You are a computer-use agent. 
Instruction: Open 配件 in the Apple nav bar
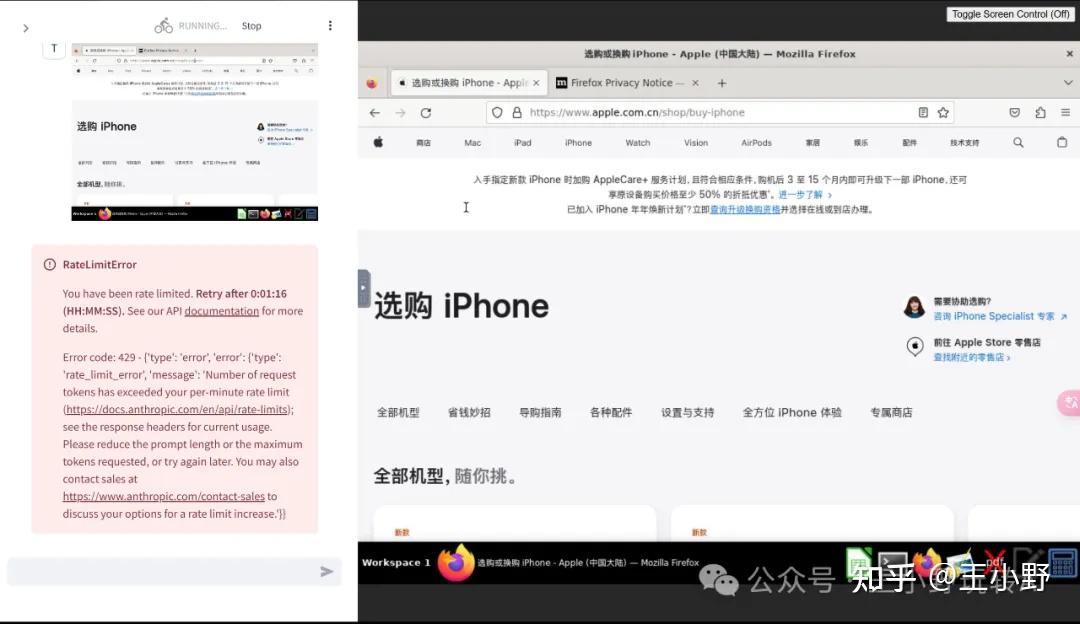coord(910,143)
